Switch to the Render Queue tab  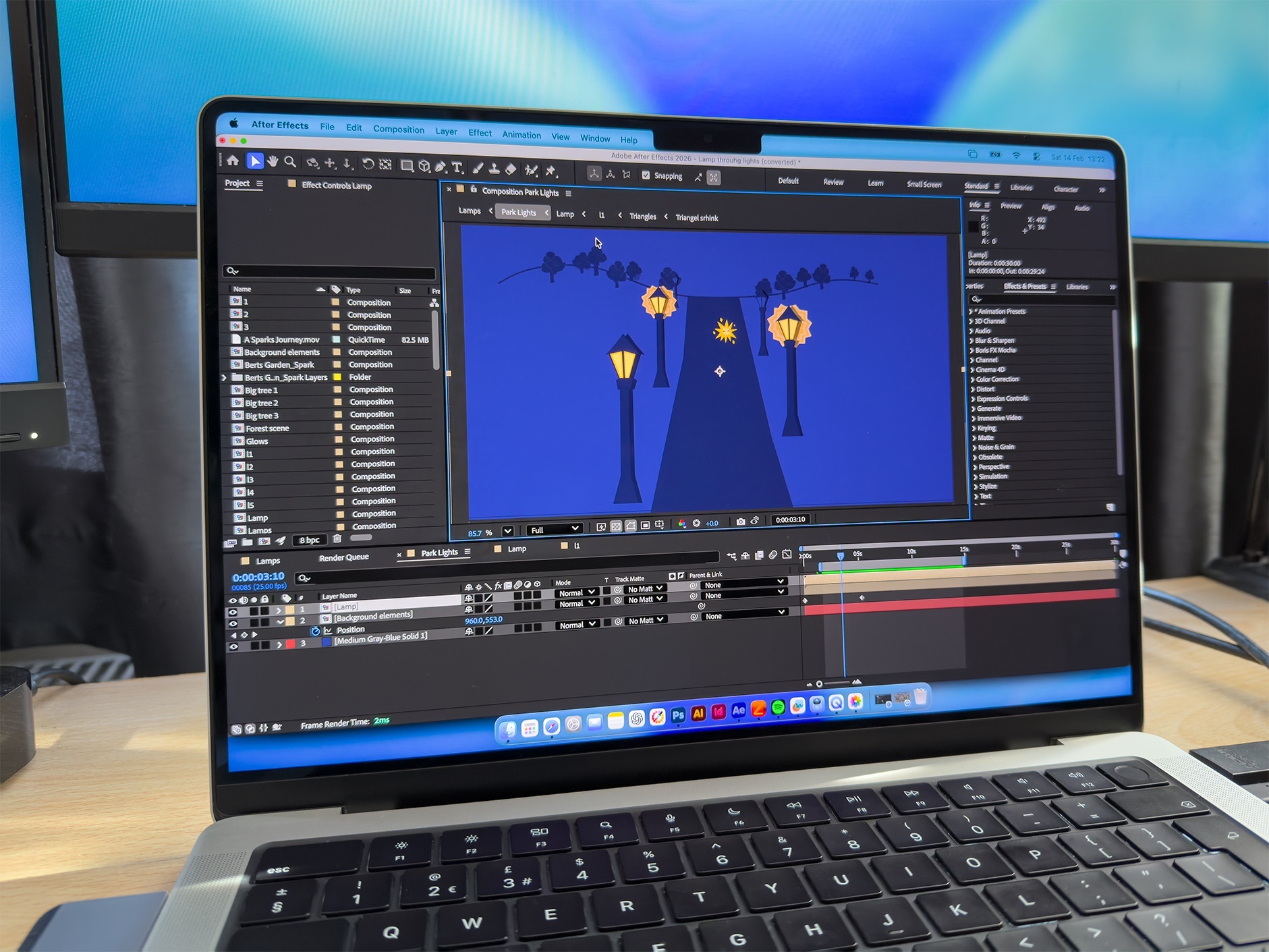[343, 557]
